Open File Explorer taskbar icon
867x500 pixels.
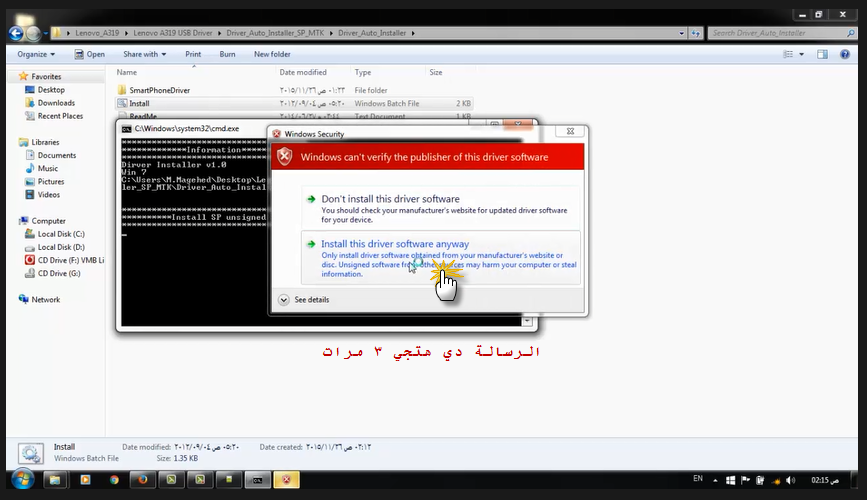tap(55, 480)
